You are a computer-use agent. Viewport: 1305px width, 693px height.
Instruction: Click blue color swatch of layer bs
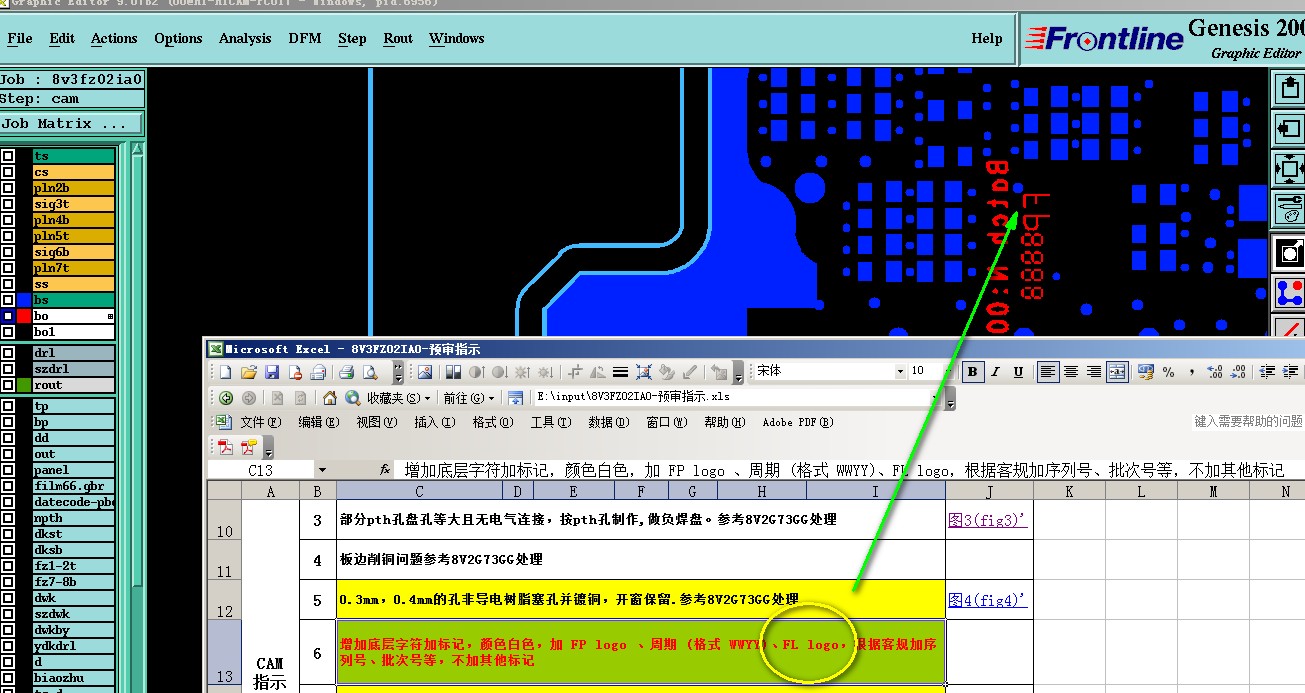(x=24, y=300)
